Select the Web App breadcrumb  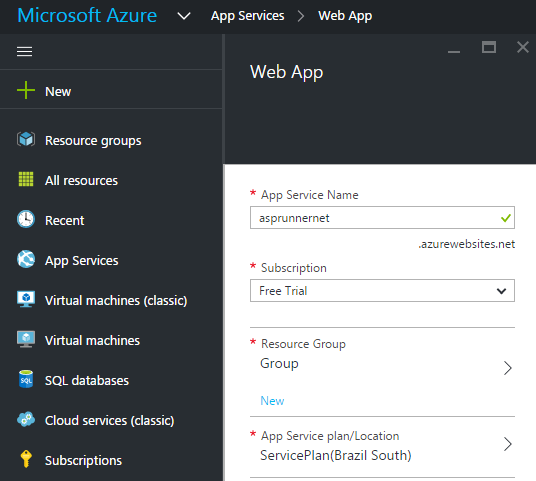coord(345,16)
